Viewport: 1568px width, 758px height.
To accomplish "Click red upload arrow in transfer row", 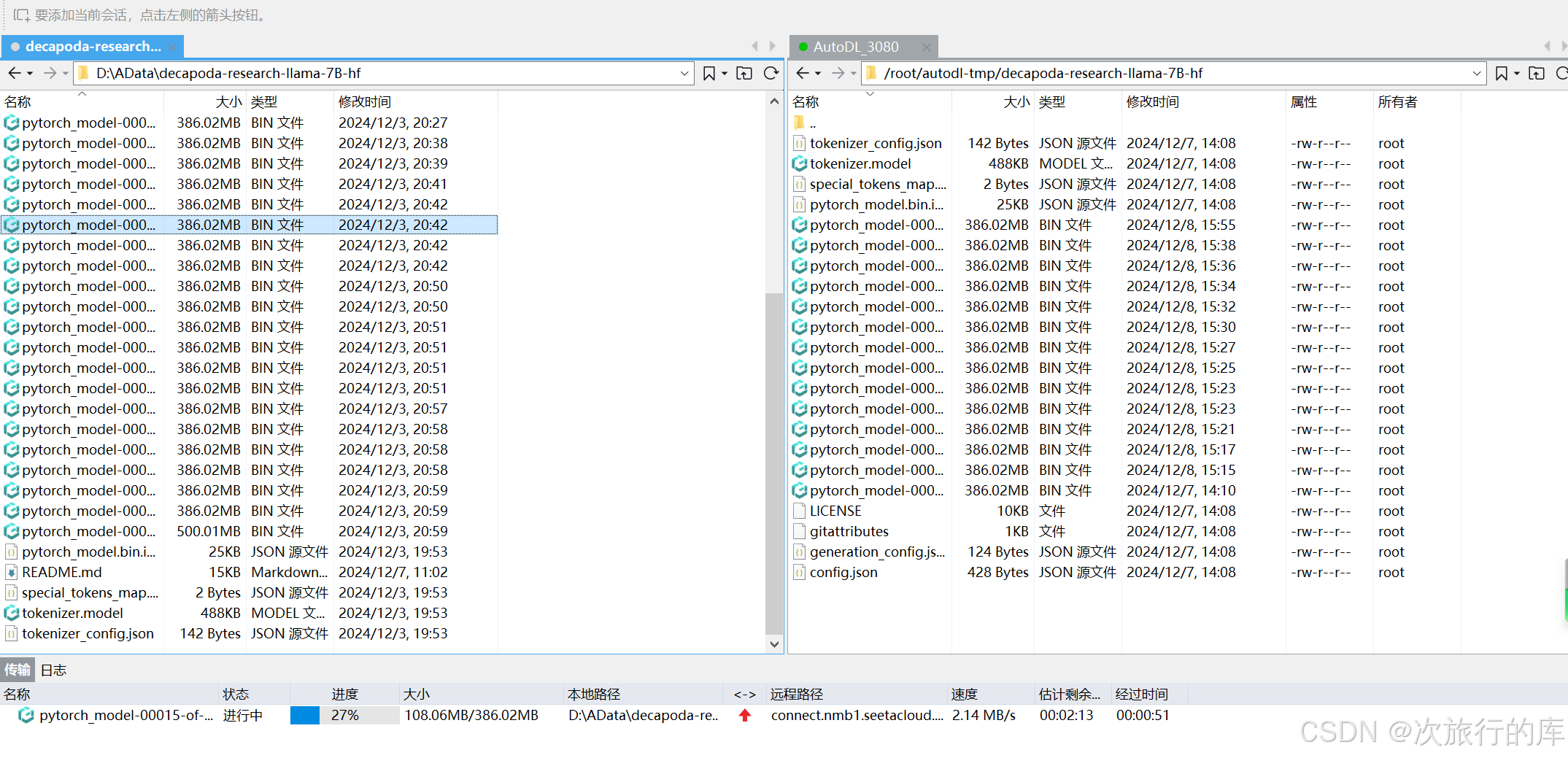I will point(745,716).
